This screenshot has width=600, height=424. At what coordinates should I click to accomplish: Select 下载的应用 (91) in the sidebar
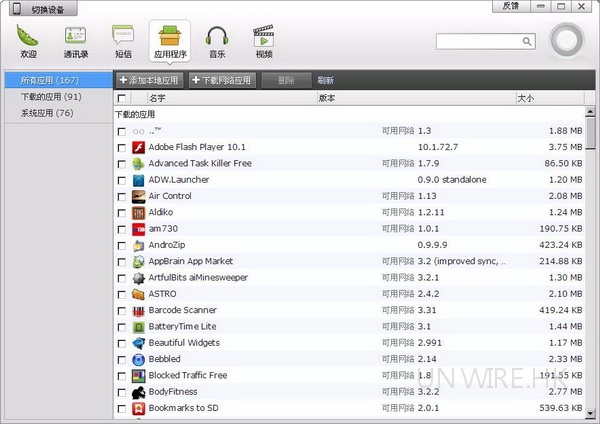[x=51, y=97]
